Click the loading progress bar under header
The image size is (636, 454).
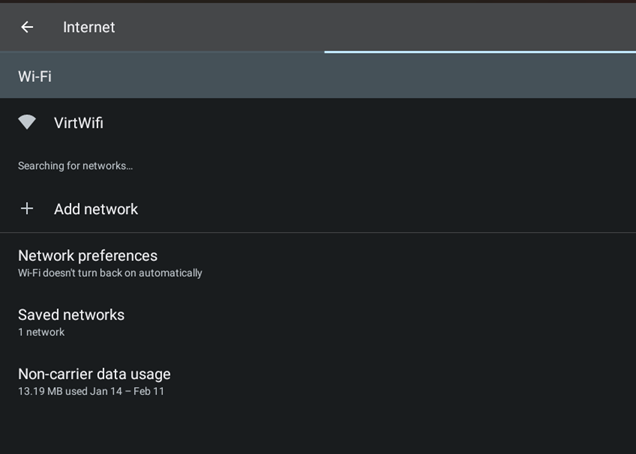click(480, 51)
